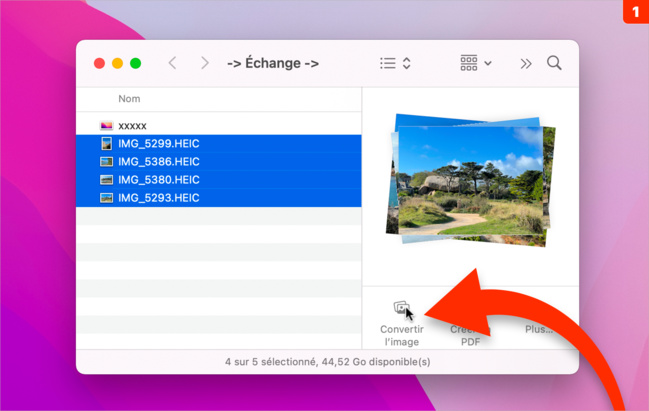The height and width of the screenshot is (411, 649).
Task: Select the file IMG_5380.HEIC
Action: click(158, 180)
